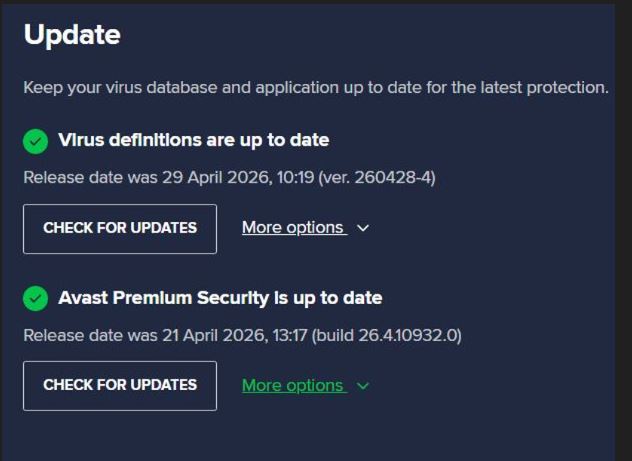Click the green checkmark beside Virus definitions
632x461 pixels.
(35, 141)
